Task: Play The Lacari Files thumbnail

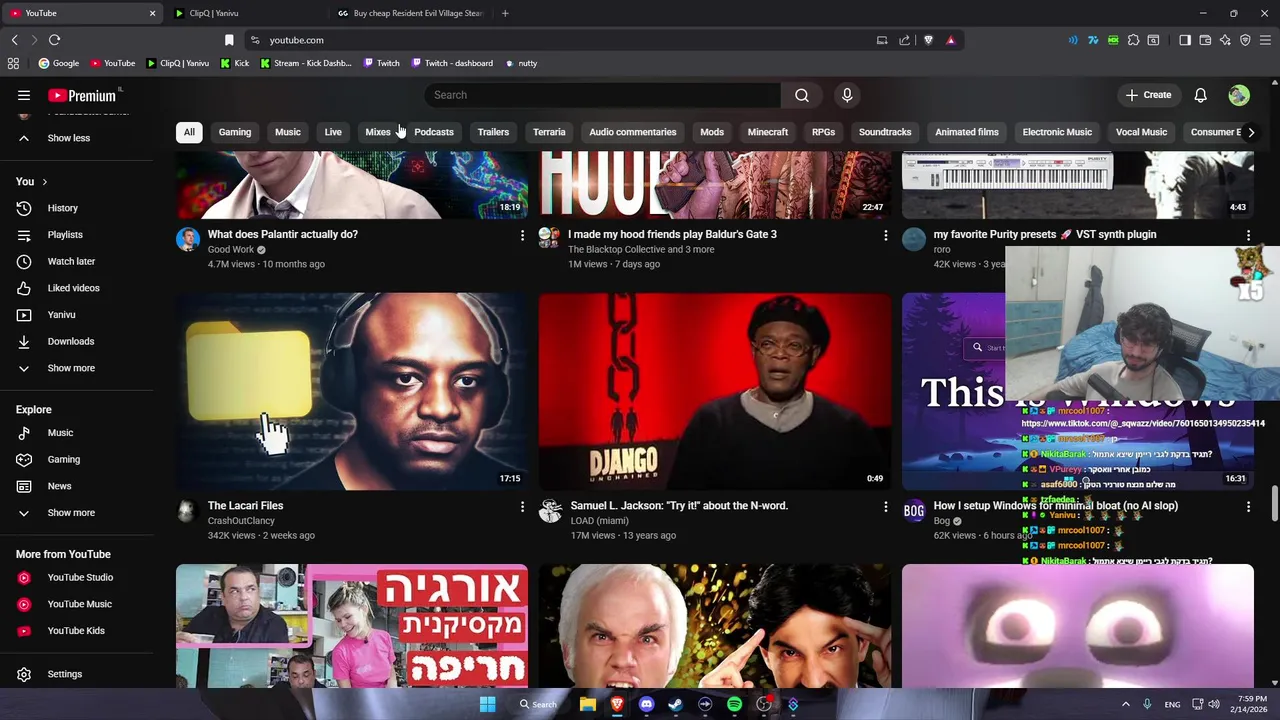Action: coord(352,391)
